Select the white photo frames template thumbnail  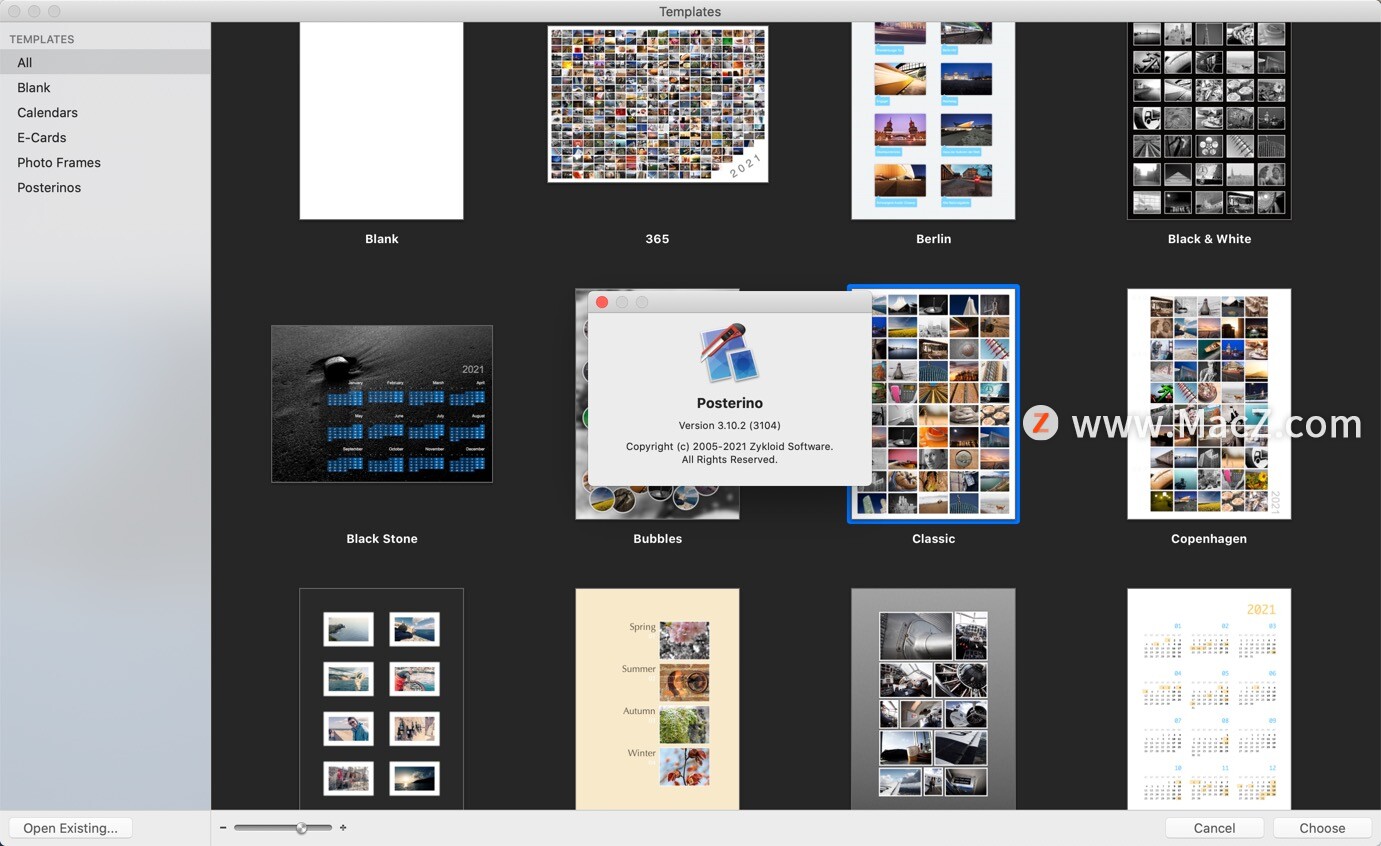(381, 699)
